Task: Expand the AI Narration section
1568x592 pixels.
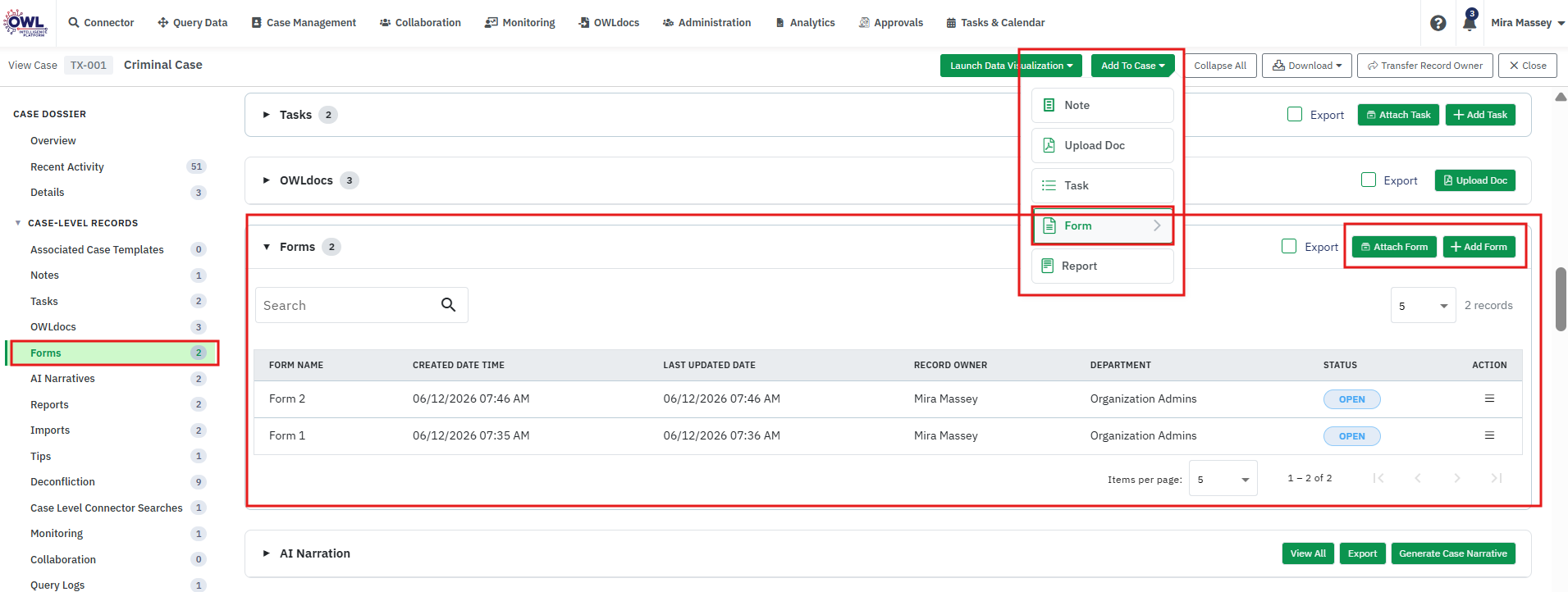Action: coord(266,553)
